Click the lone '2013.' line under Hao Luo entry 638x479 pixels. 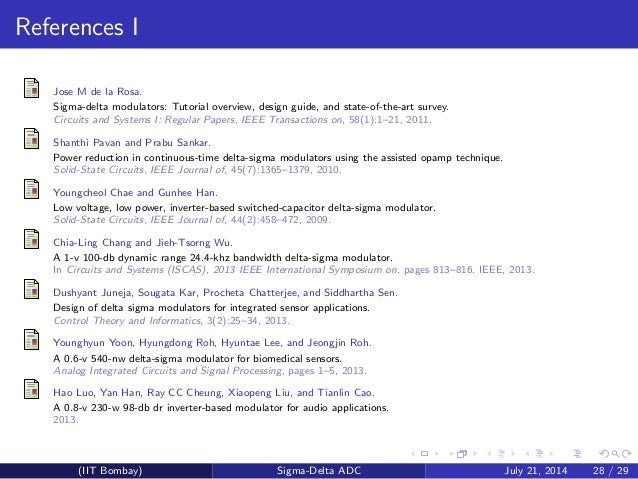(66, 420)
